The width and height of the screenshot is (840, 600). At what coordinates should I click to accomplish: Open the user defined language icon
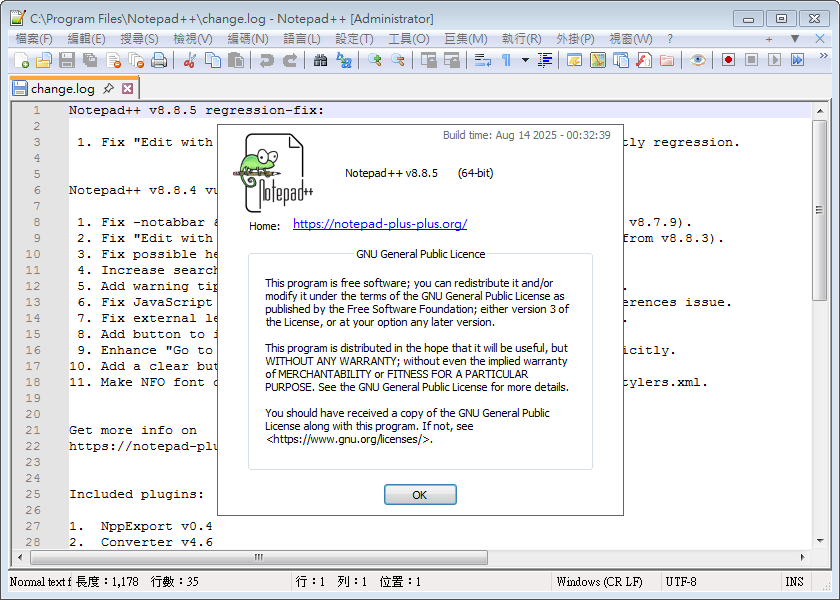point(574,60)
